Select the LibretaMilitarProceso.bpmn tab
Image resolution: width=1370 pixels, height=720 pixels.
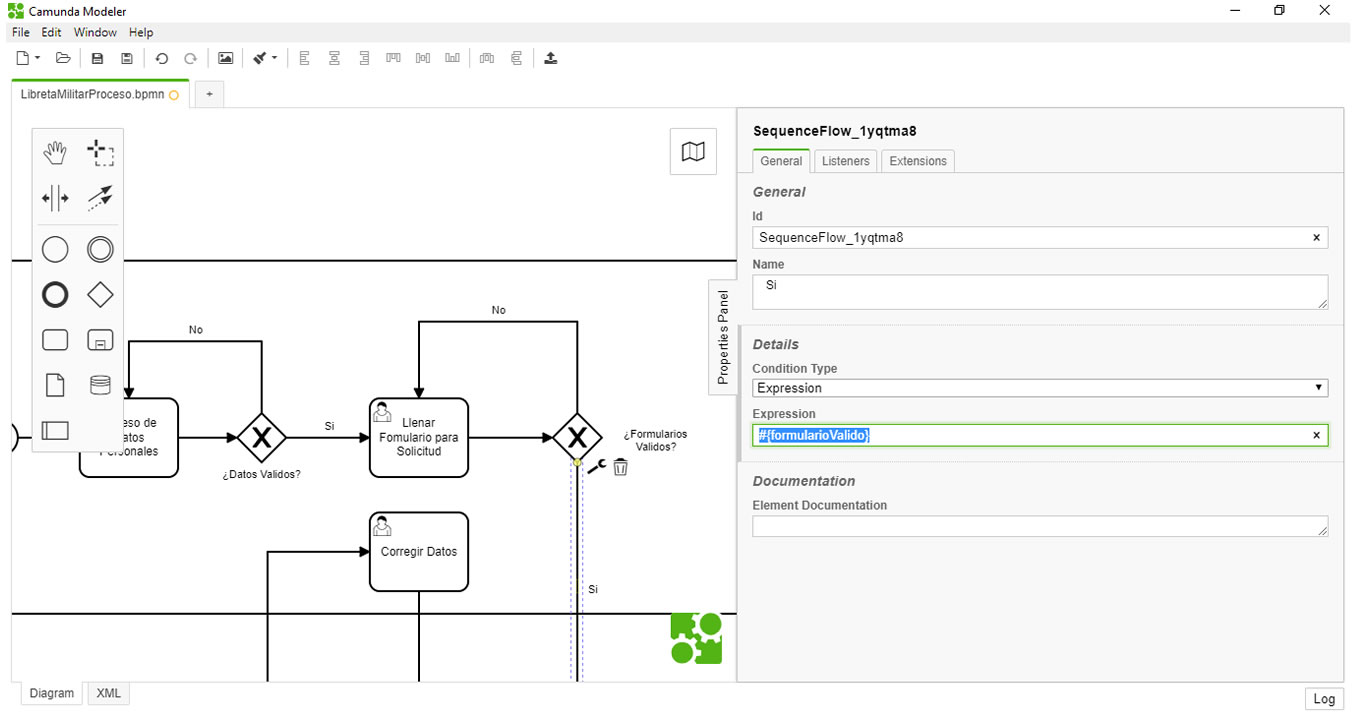[x=100, y=94]
